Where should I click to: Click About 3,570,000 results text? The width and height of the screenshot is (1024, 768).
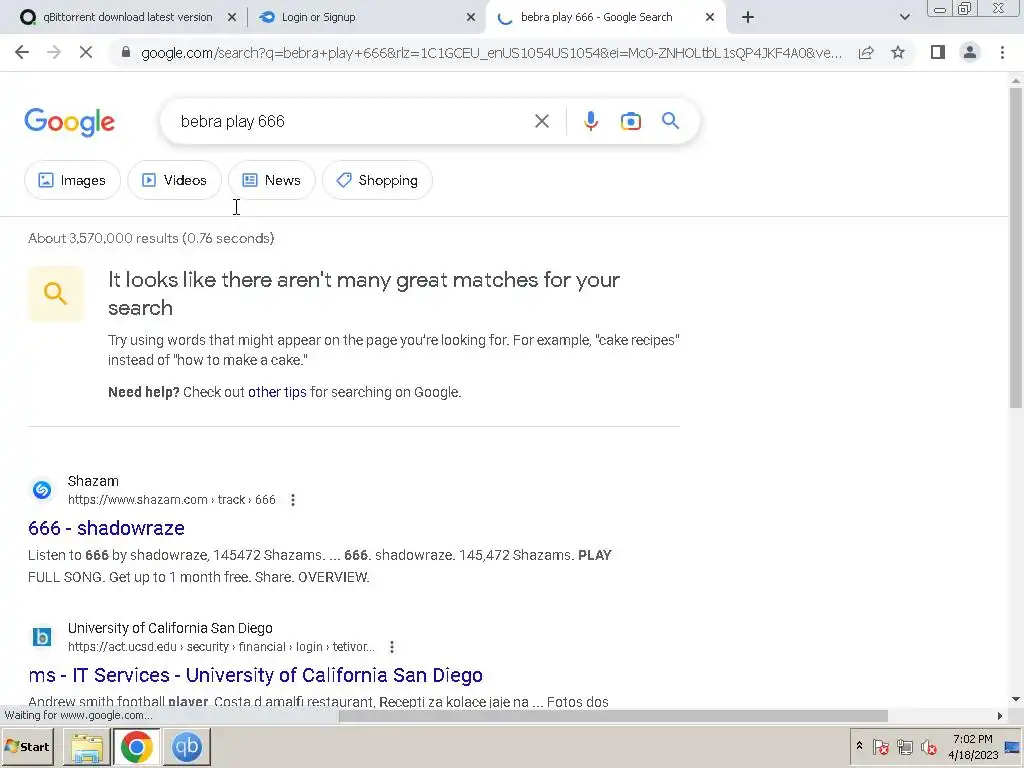pos(151,238)
